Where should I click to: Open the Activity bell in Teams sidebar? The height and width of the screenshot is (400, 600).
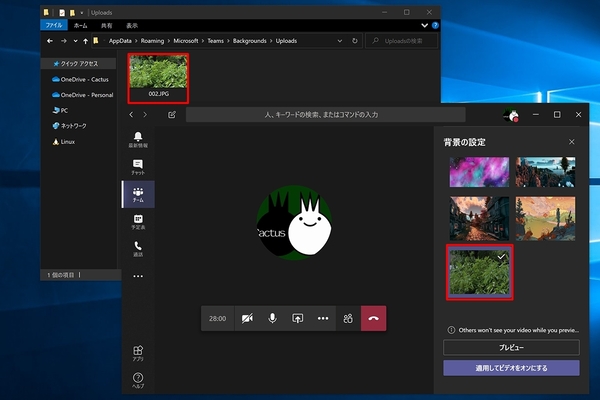pos(138,139)
